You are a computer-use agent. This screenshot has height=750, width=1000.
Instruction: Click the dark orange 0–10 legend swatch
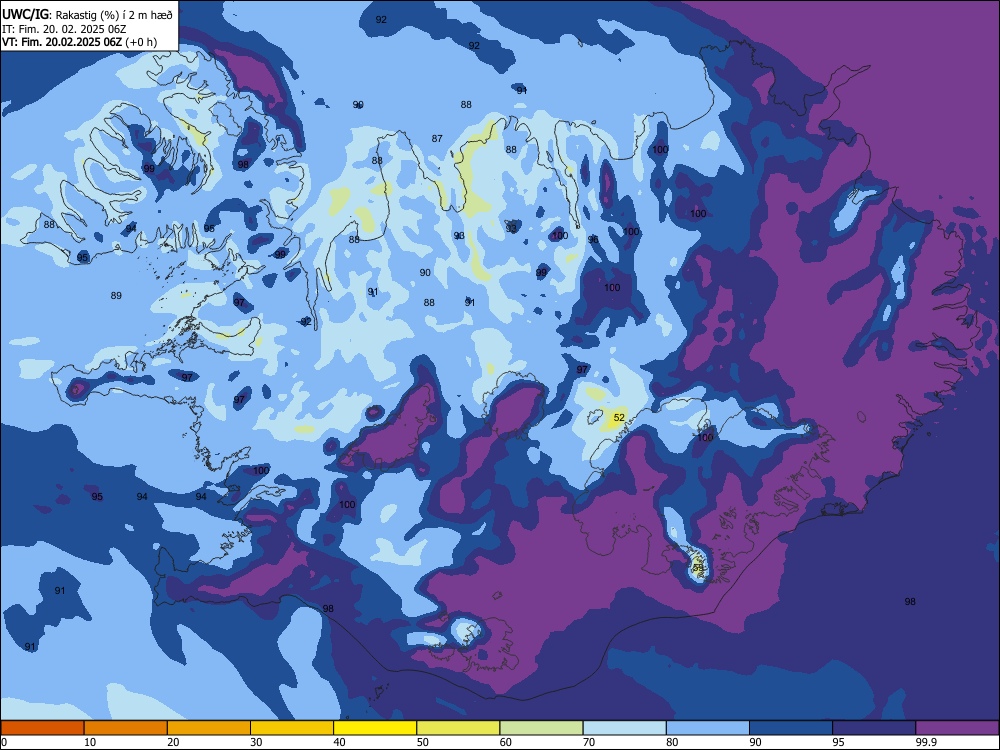click(x=42, y=728)
